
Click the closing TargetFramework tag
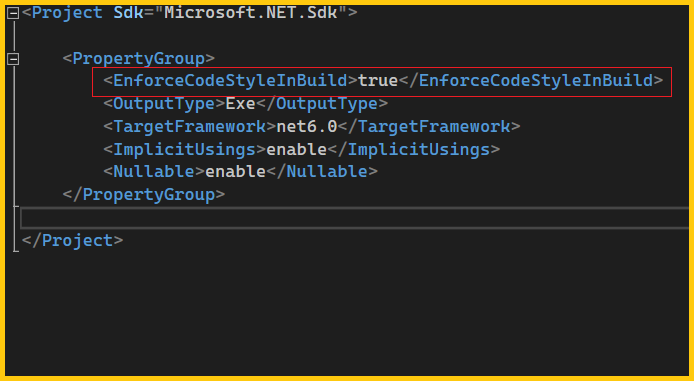pyautogui.click(x=428, y=127)
